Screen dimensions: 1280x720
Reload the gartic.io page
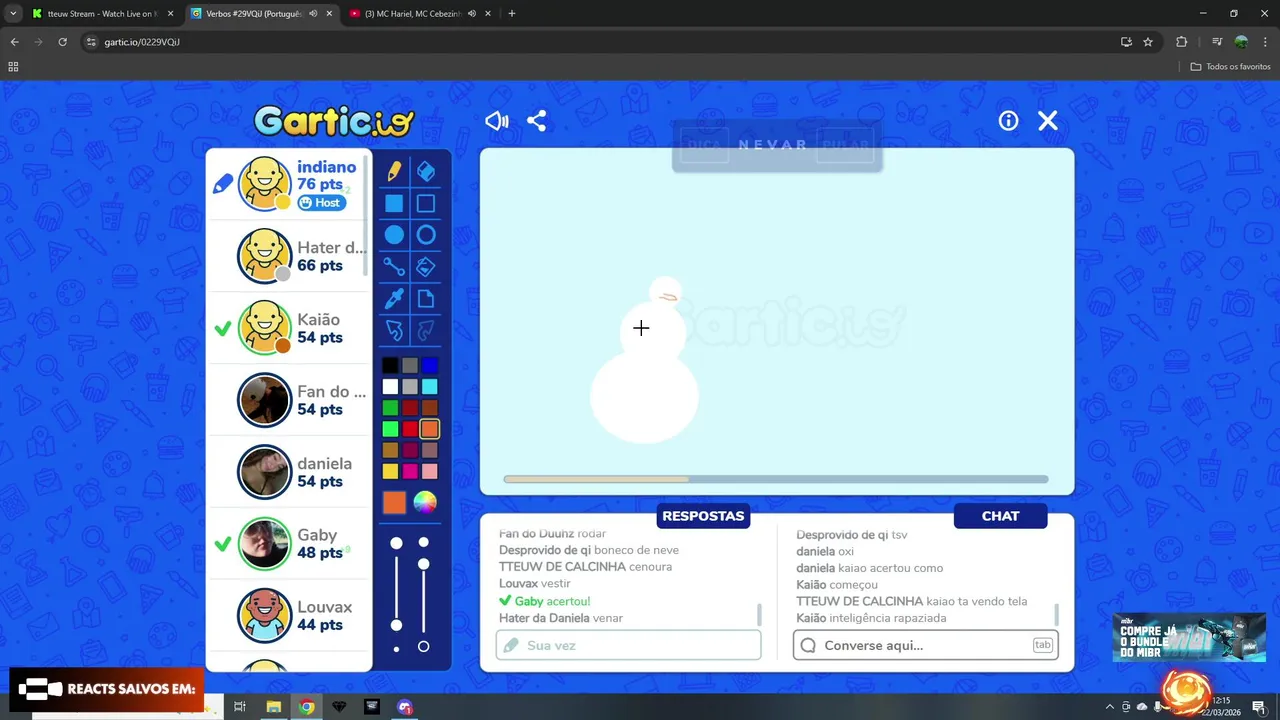tap(62, 42)
